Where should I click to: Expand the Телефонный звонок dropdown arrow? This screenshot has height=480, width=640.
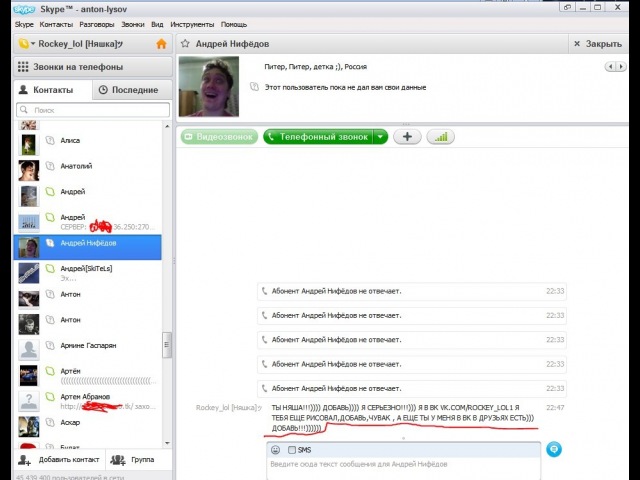380,137
